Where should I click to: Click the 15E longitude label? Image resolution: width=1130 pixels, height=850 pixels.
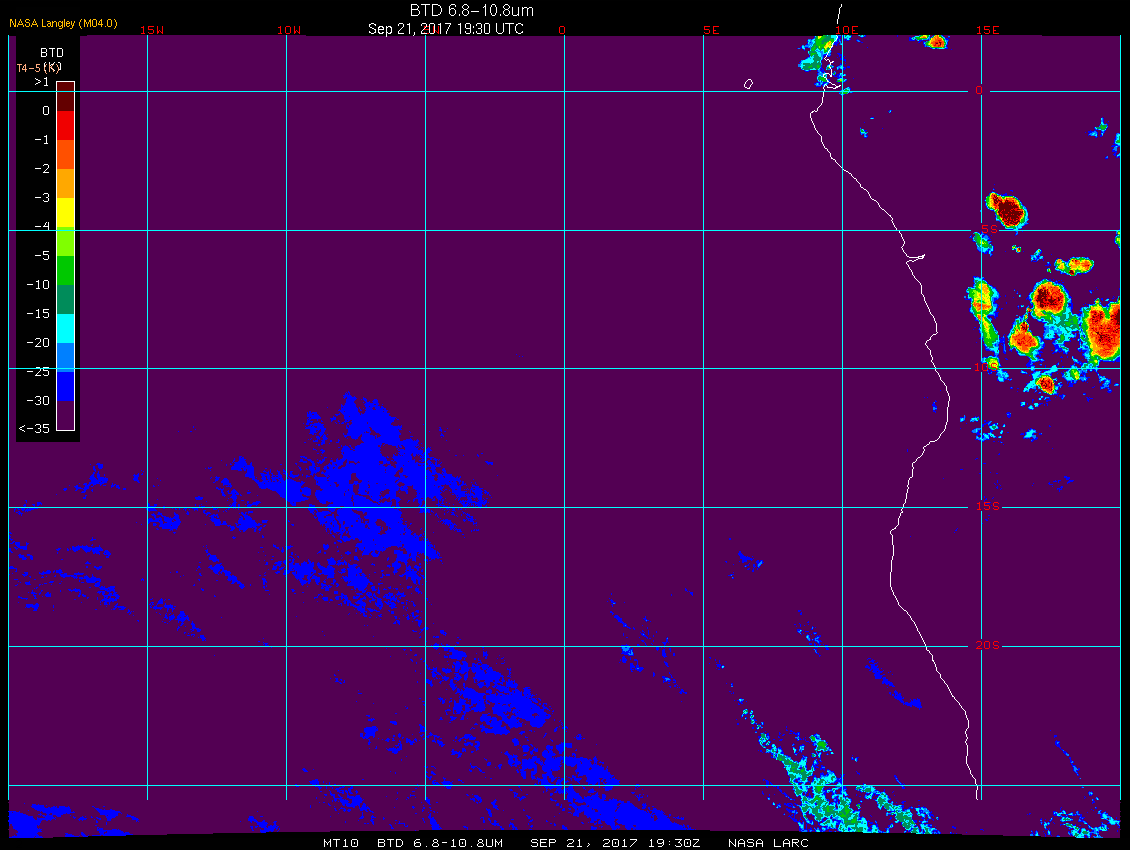coord(987,30)
